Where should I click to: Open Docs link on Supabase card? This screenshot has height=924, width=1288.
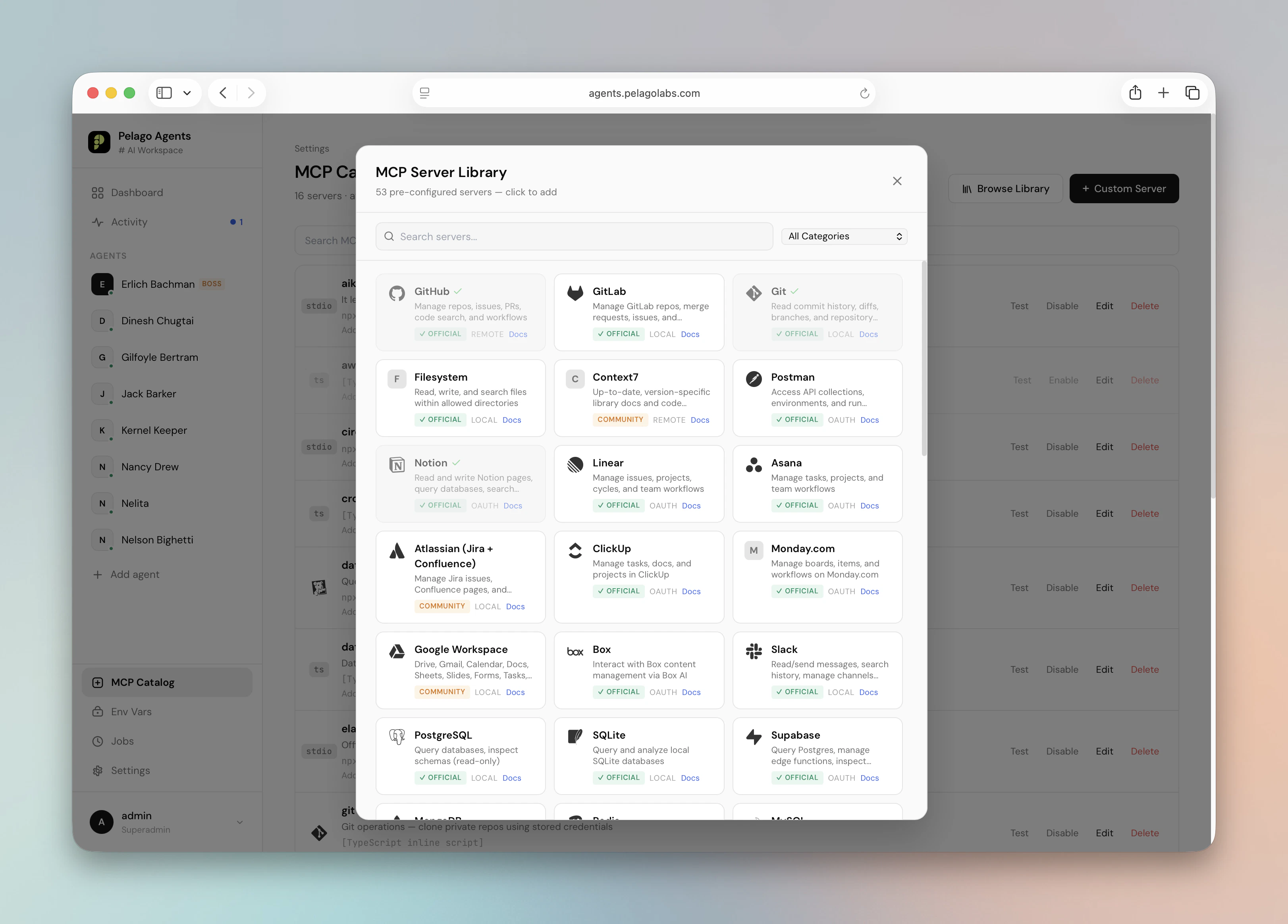click(870, 778)
